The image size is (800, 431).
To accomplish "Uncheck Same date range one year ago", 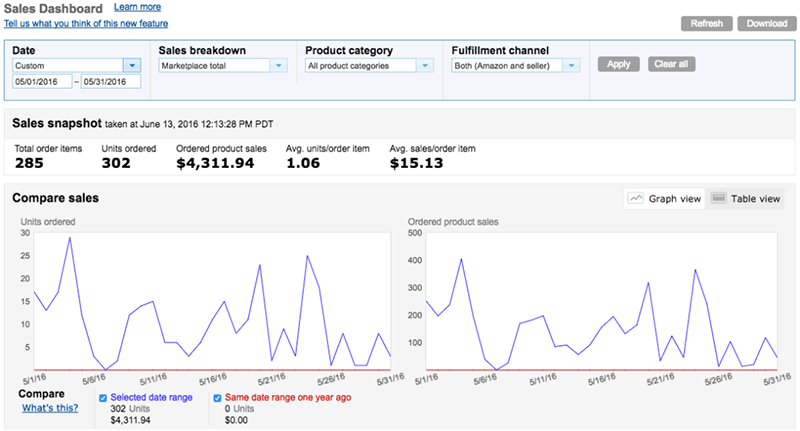I will [218, 397].
